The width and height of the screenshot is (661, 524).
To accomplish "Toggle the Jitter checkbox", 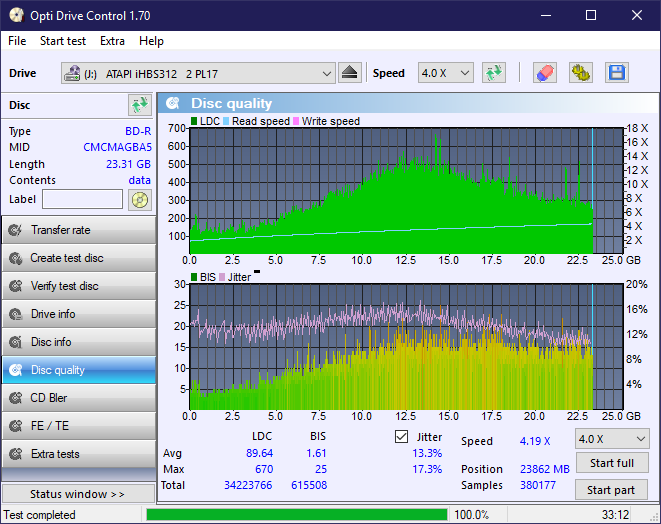I will pos(402,437).
